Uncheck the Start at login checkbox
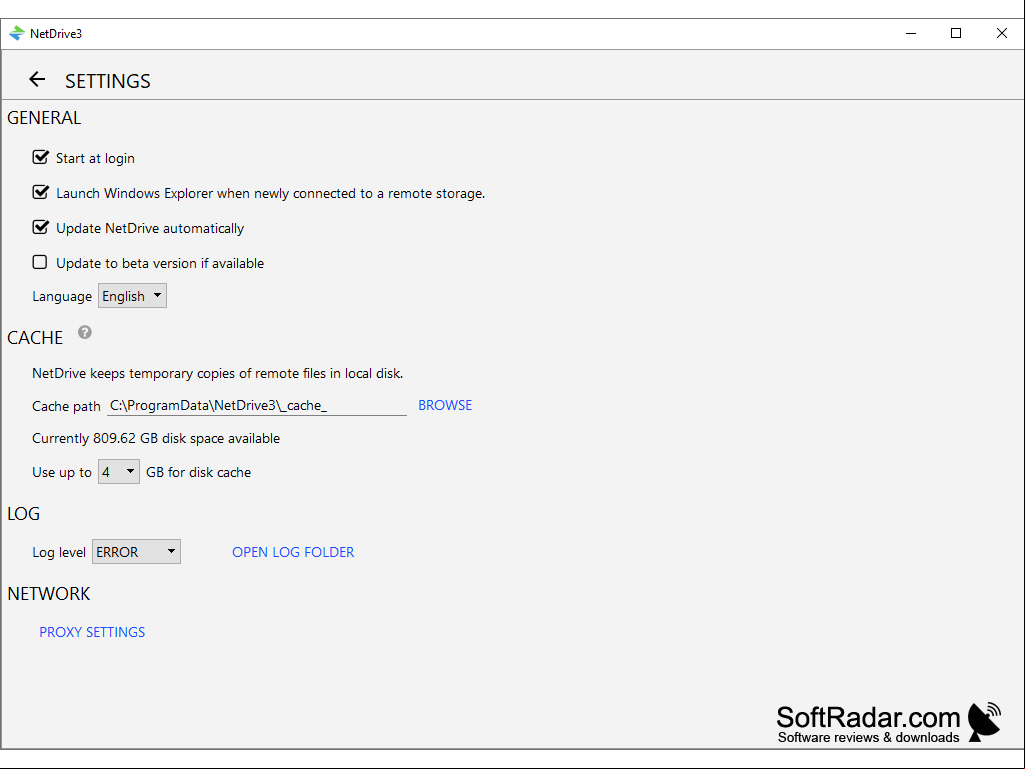 tap(41, 158)
